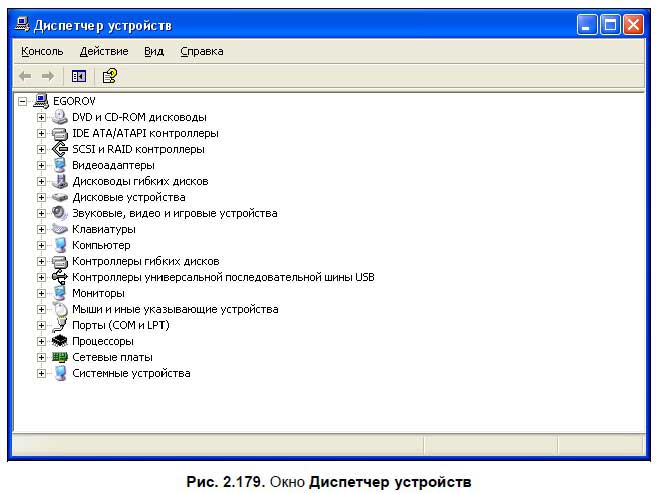Click the back arrow toolbar icon
This screenshot has width=657, height=493.
tap(25, 76)
